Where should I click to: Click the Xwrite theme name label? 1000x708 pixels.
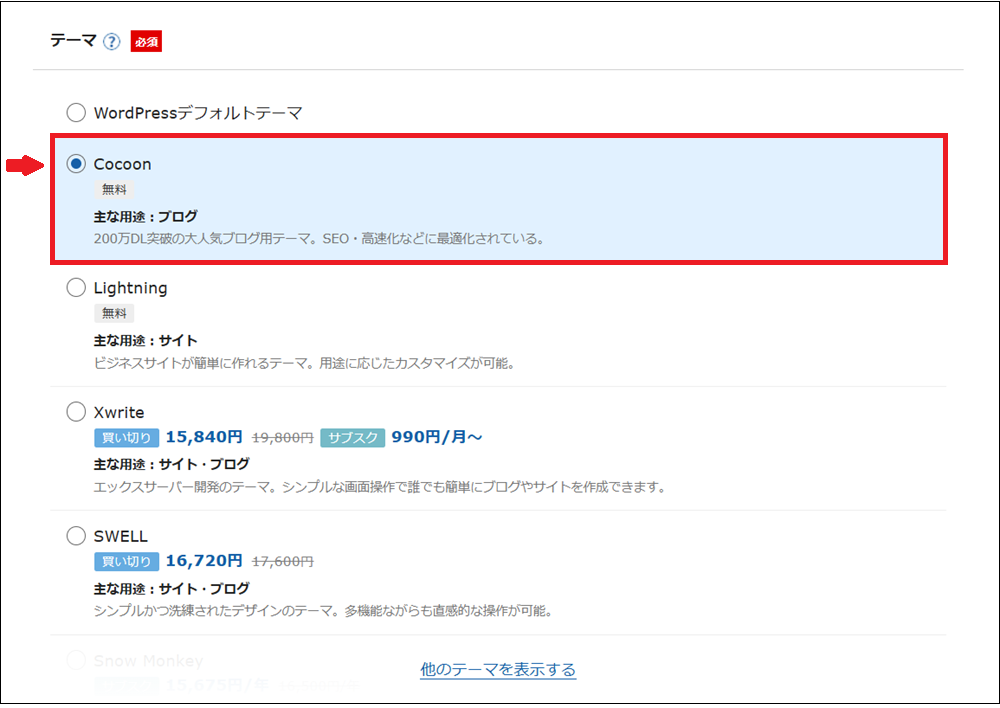(119, 412)
